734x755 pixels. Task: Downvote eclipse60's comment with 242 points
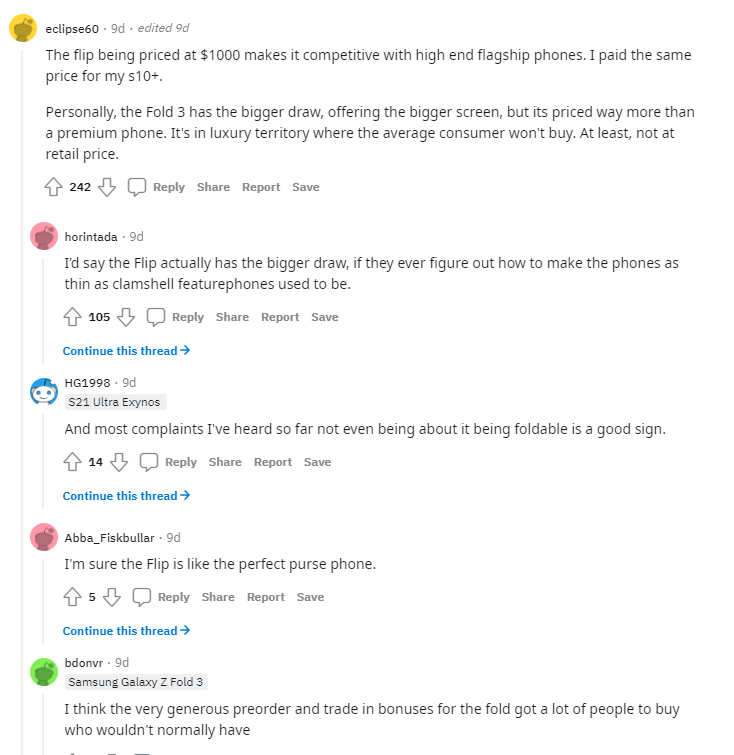[107, 187]
